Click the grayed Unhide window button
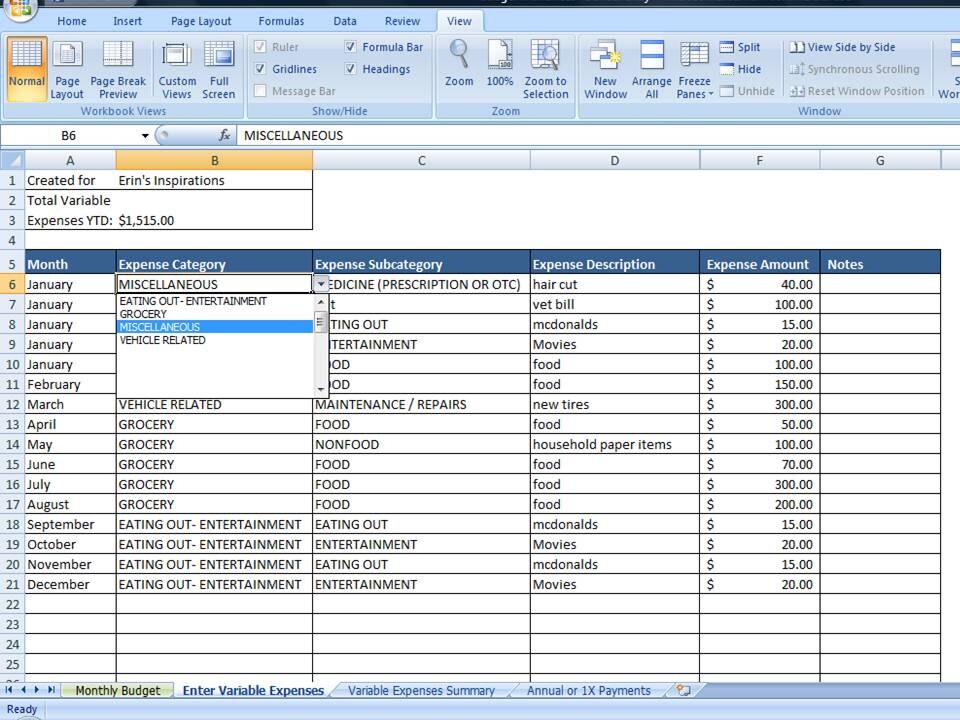The image size is (960, 720). pyautogui.click(x=748, y=91)
